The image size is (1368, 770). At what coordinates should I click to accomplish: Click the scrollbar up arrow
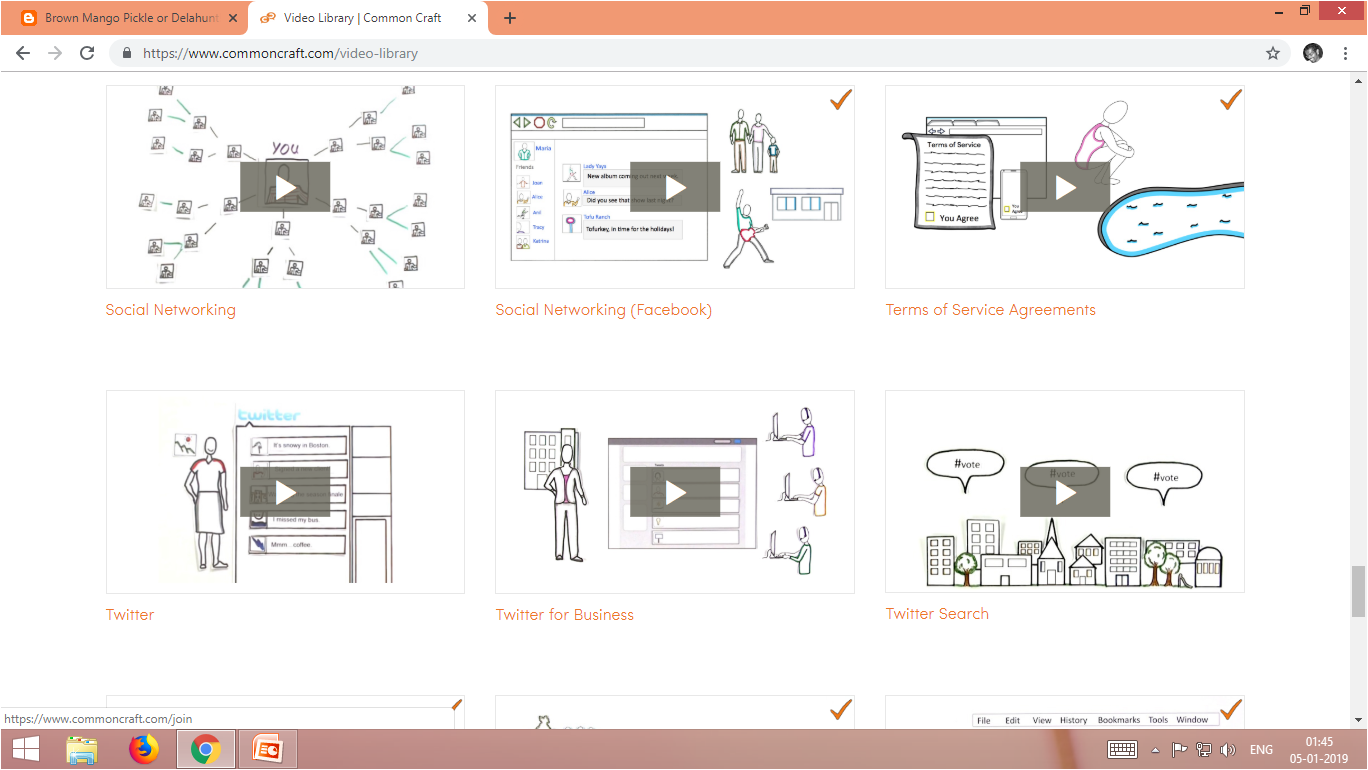(1358, 80)
